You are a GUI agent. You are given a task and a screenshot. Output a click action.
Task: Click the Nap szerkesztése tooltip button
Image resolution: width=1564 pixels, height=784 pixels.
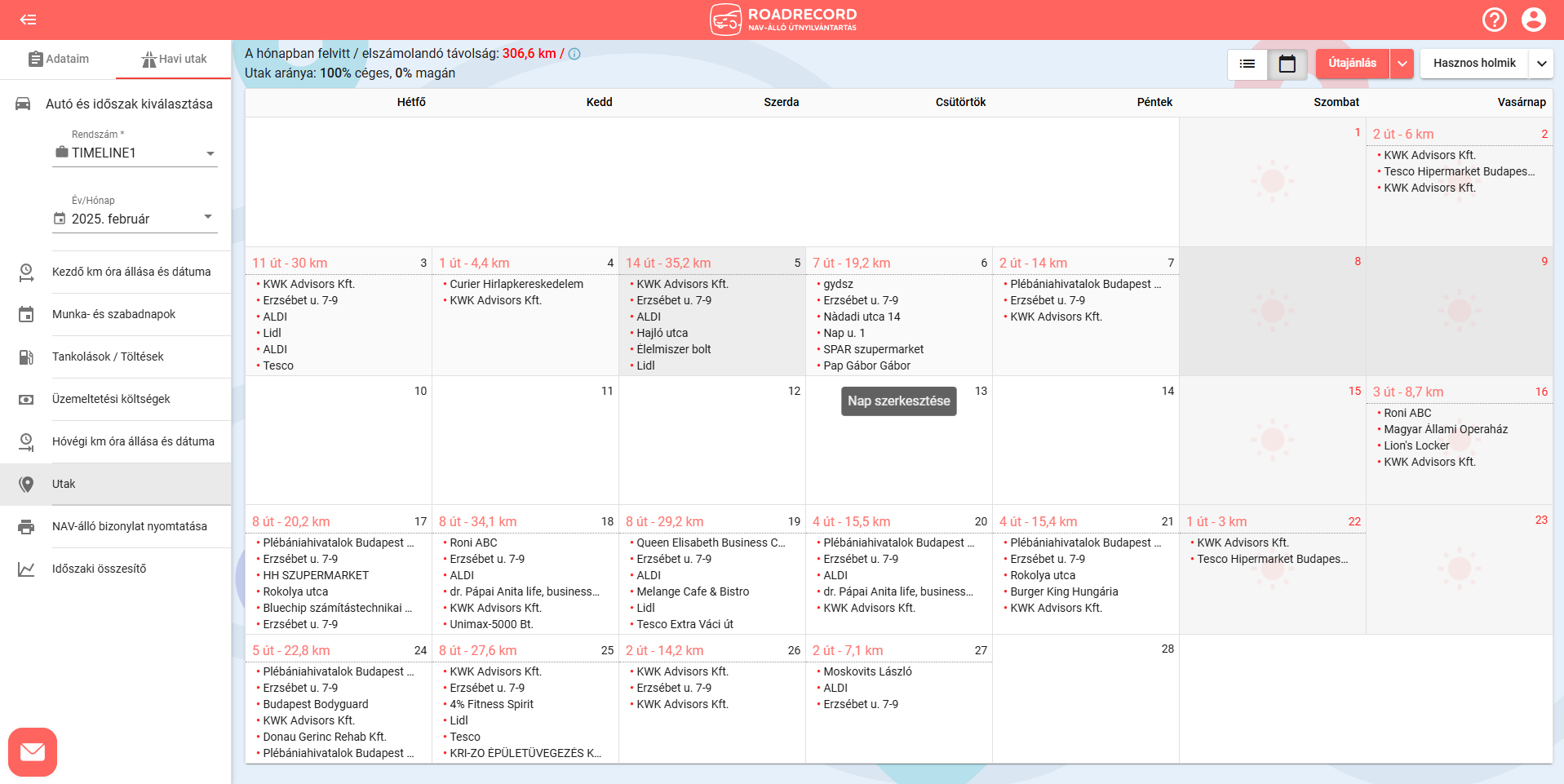[898, 401]
